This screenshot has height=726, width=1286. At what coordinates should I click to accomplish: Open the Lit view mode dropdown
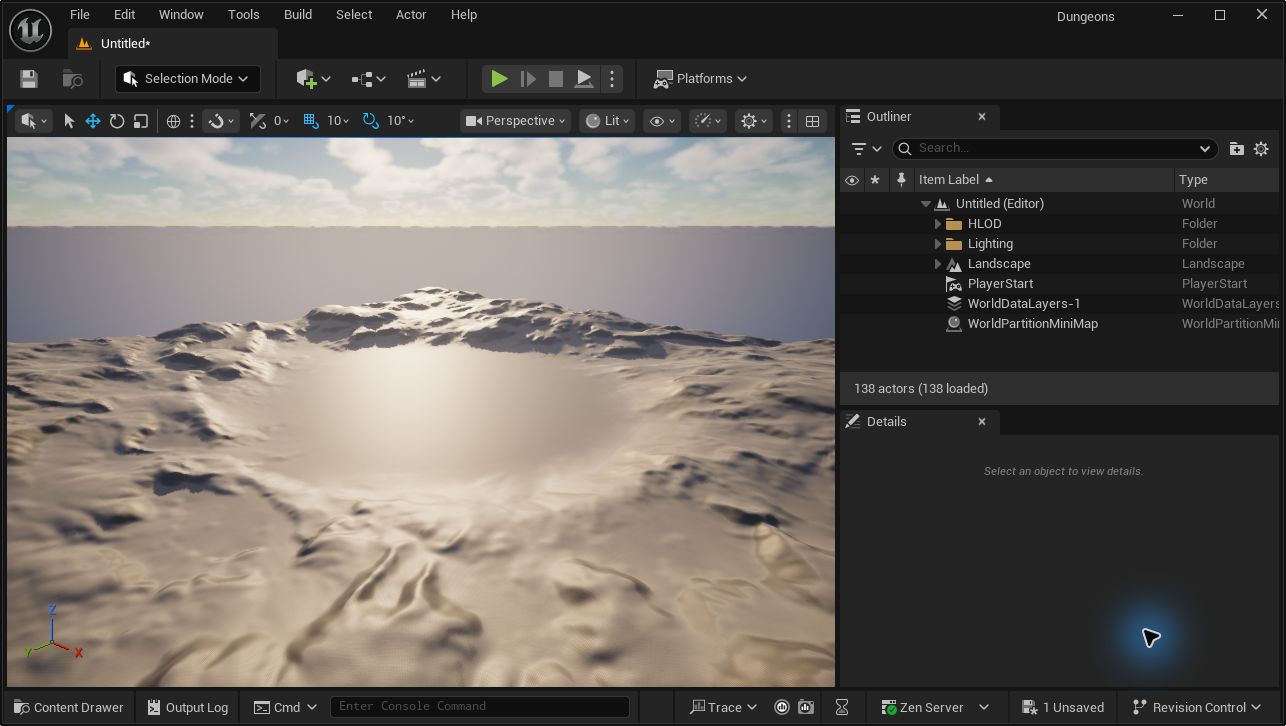pos(607,121)
